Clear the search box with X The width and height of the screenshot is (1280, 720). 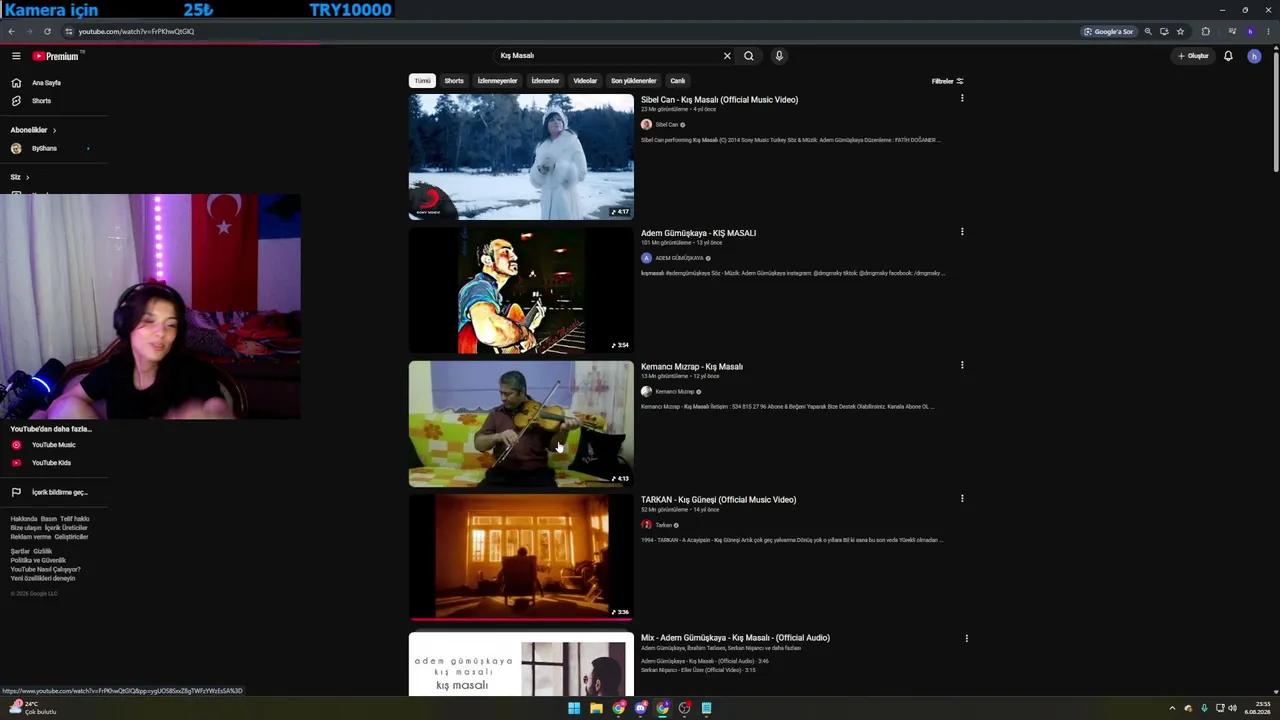[727, 56]
